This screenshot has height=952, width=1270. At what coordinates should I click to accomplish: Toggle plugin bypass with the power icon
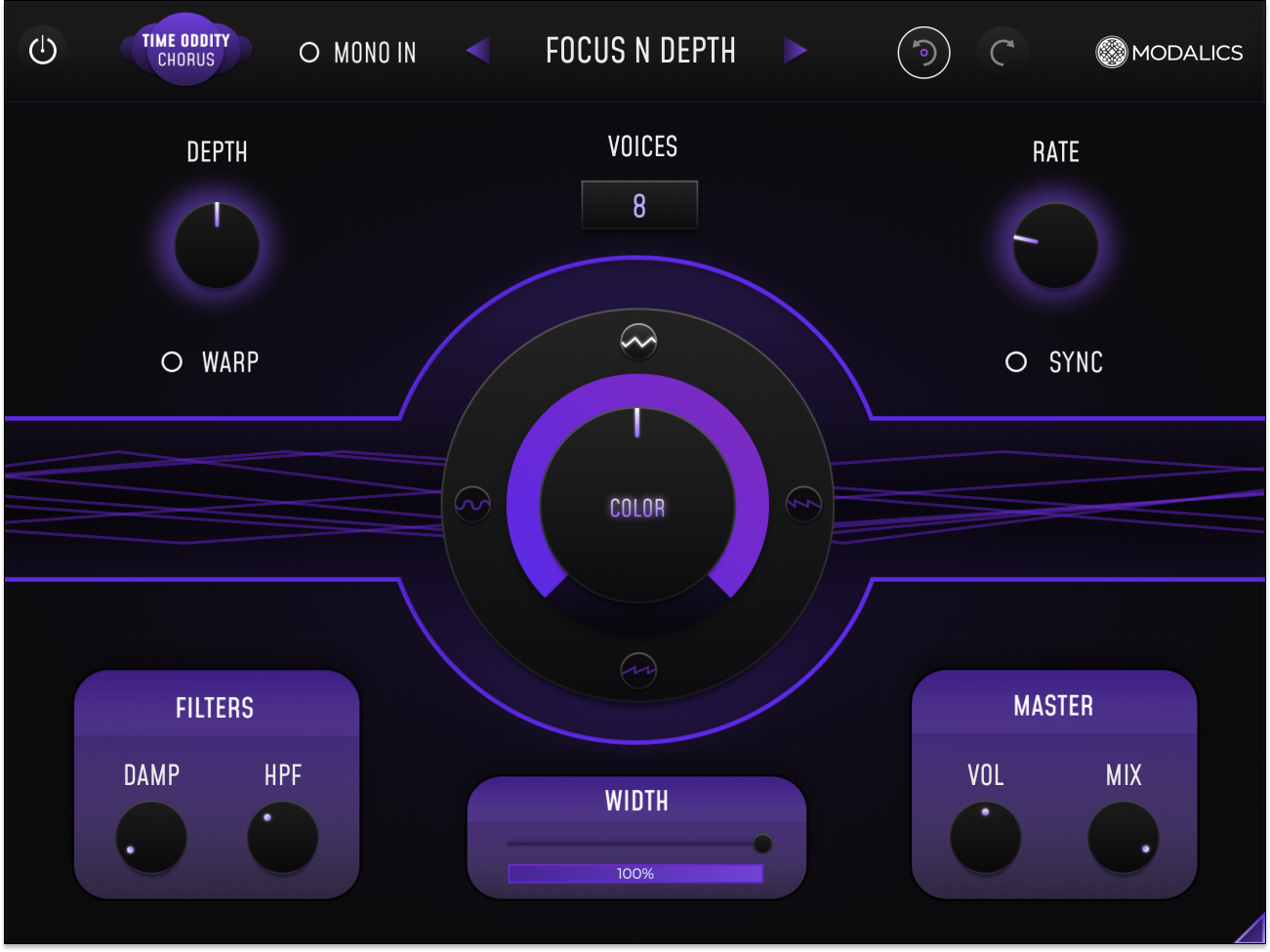[43, 51]
